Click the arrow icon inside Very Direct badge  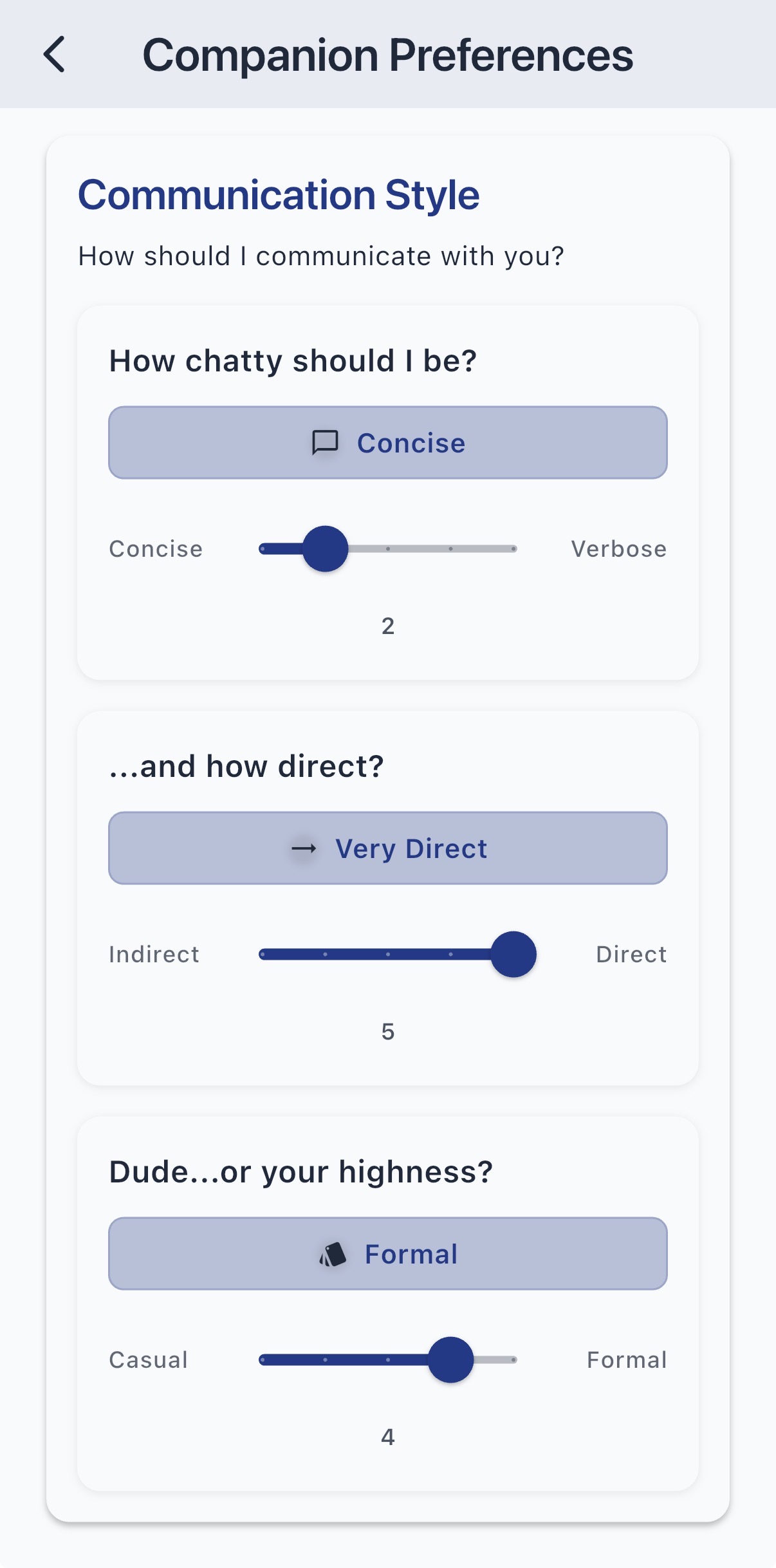point(303,848)
